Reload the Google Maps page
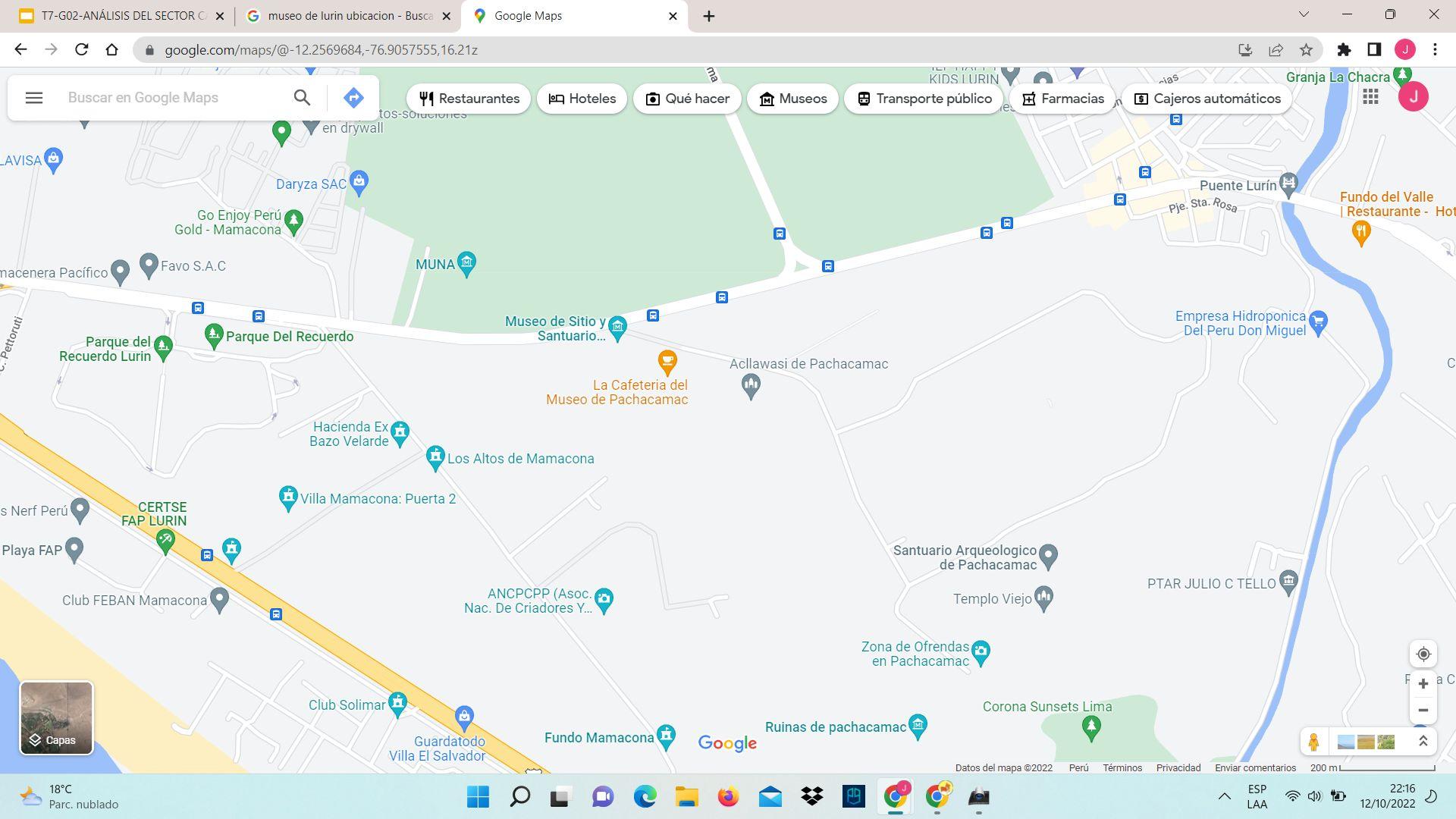The height and width of the screenshot is (819, 1456). tap(81, 50)
